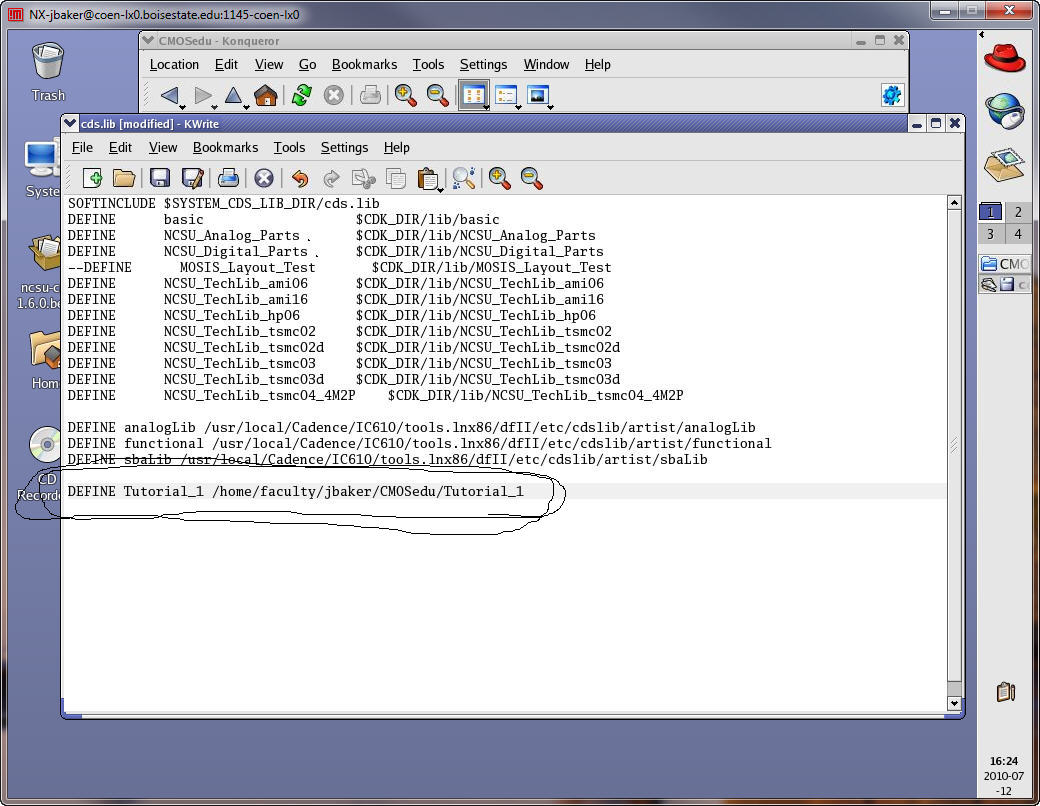Click KWrite's Save As icon
1040x806 pixels.
point(192,178)
